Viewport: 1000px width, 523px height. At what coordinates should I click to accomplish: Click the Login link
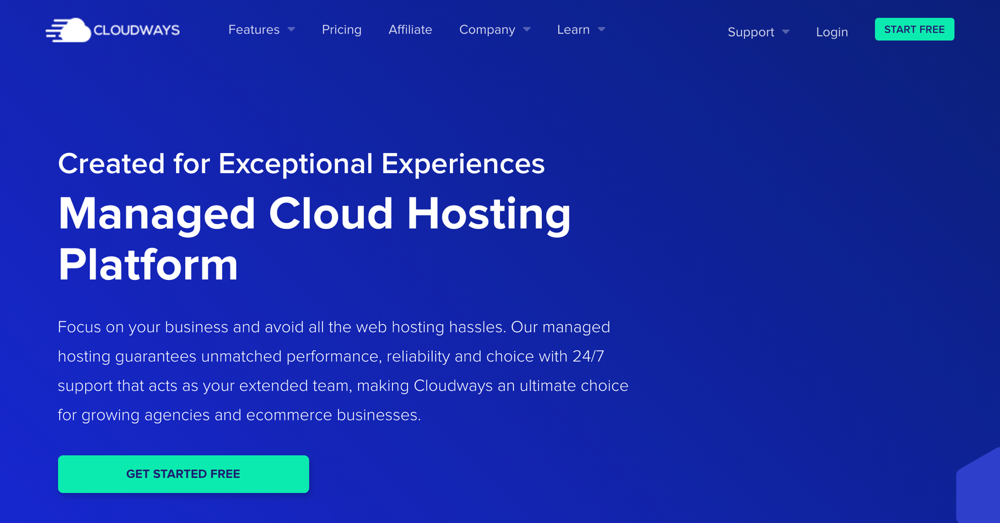832,32
